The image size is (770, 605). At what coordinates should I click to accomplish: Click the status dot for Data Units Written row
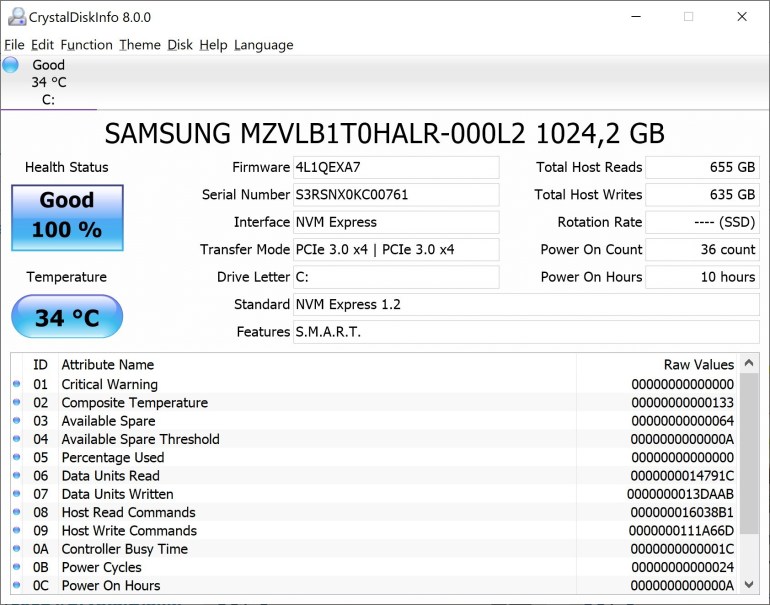tap(16, 494)
